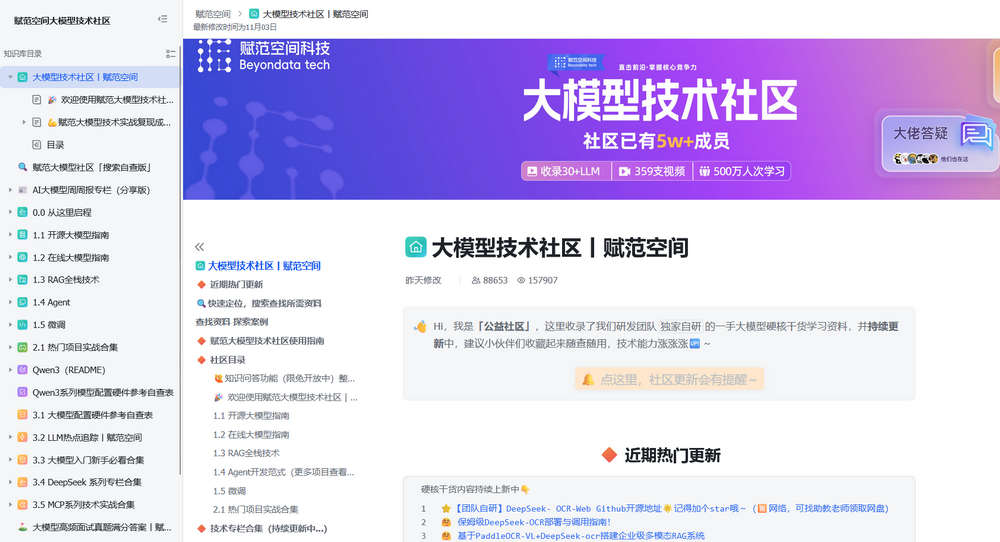Image resolution: width=1000 pixels, height=542 pixels.
Task: Open 基于PaddleOCR-VL+DeepSeek-ocr搭建企业级多模态RAG系统 link
Action: pos(580,536)
